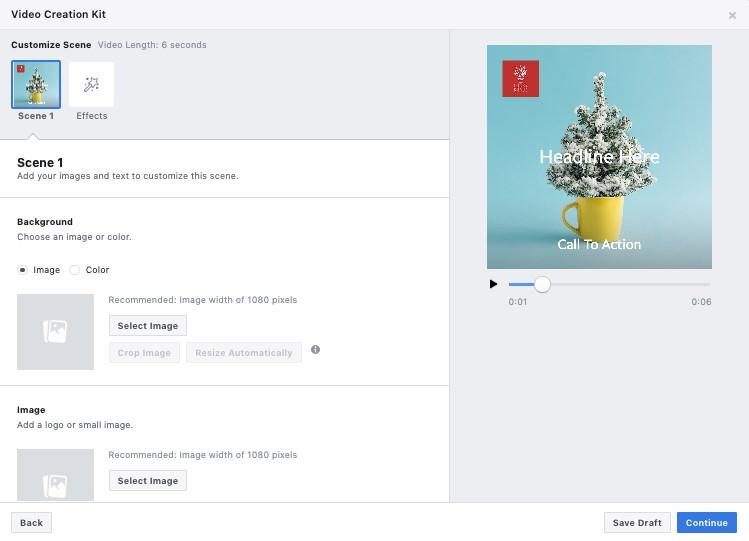Choose the Color background radio button
This screenshot has width=749, height=541.
[x=75, y=270]
